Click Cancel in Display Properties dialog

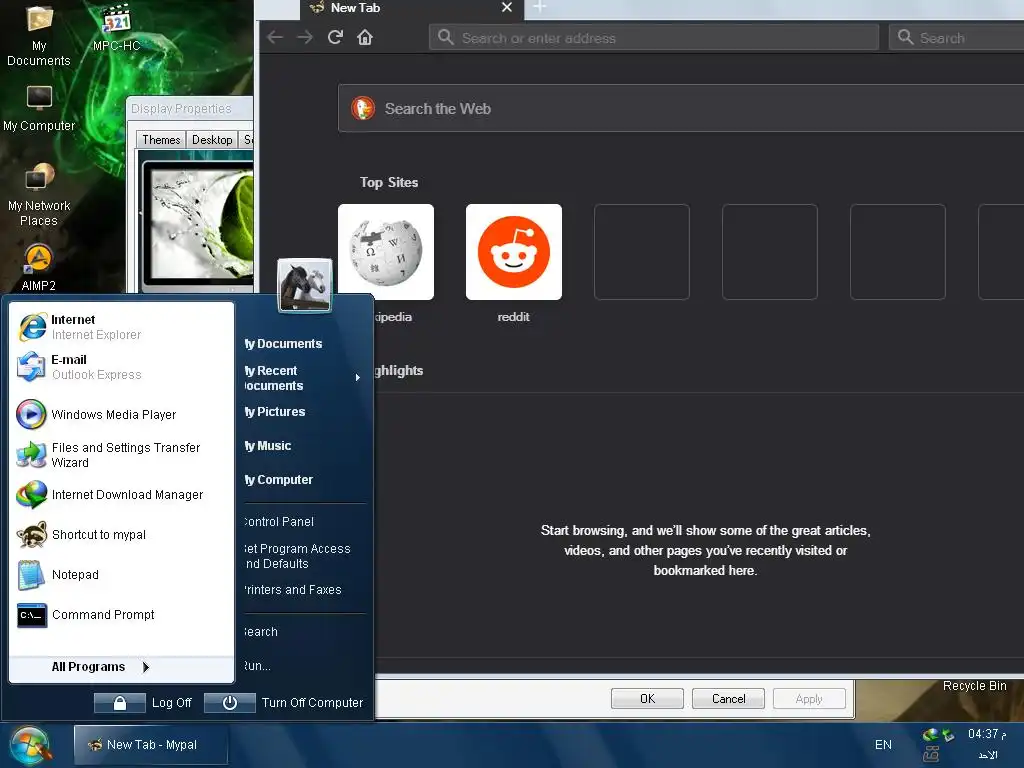(728, 699)
